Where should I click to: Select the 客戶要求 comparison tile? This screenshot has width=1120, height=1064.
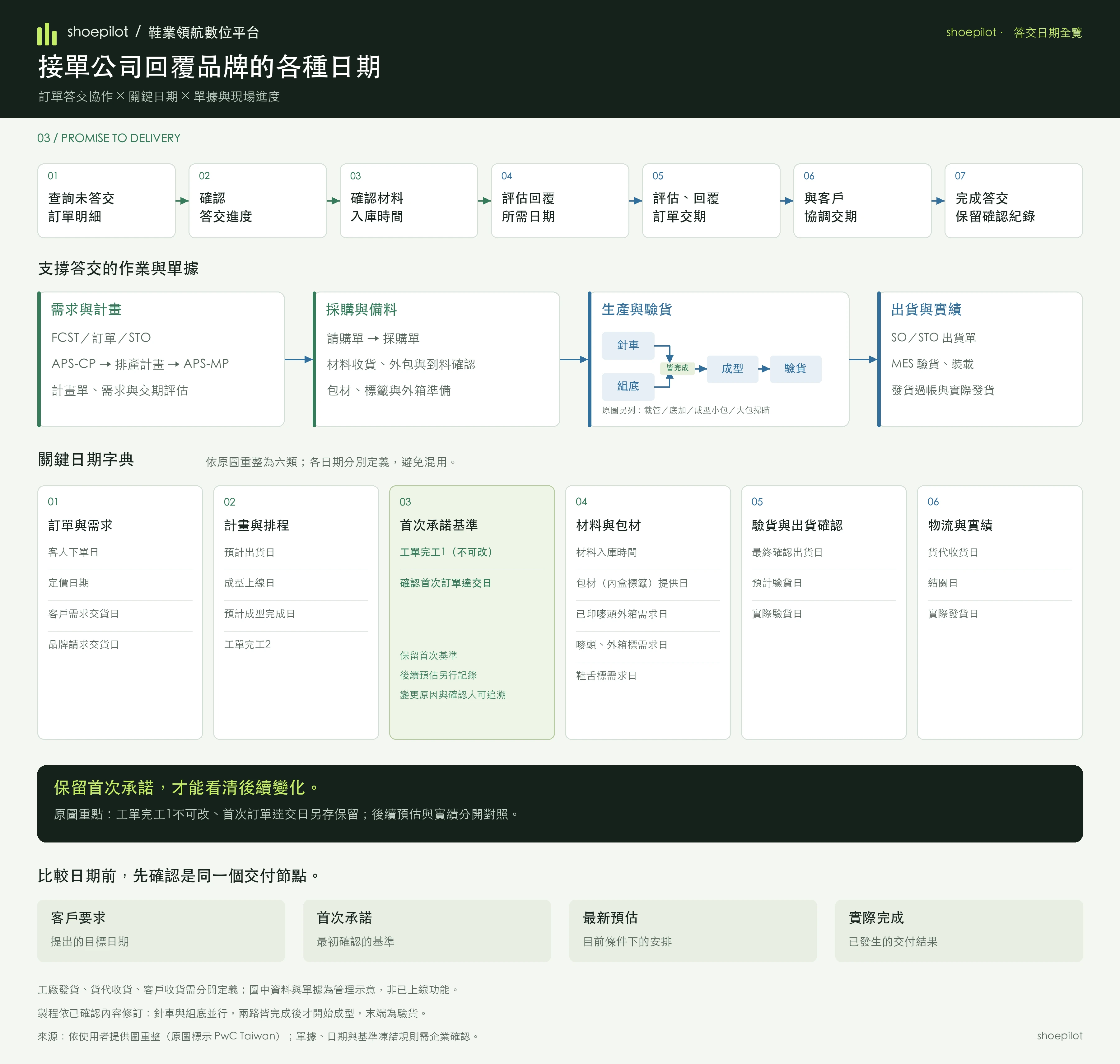point(161,930)
